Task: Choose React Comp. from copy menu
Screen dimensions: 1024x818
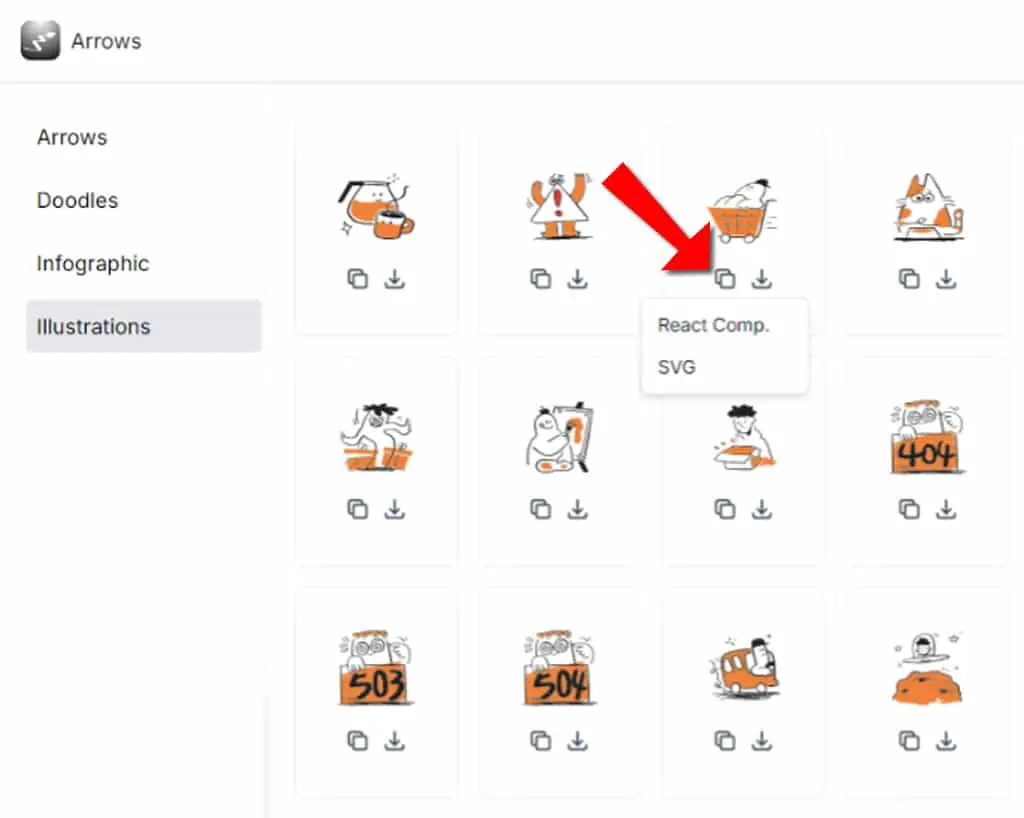Action: 713,325
